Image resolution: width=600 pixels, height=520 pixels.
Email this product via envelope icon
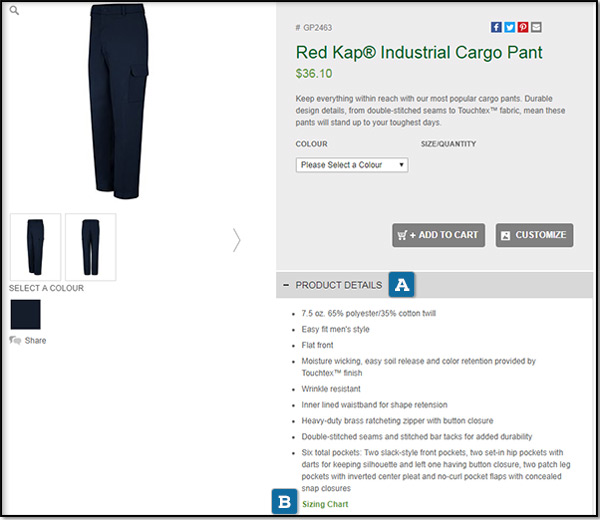536,27
